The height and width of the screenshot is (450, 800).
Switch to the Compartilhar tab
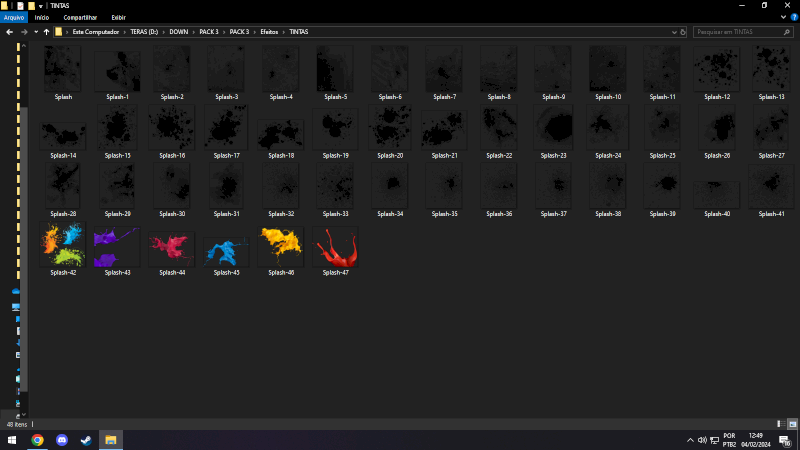click(80, 17)
